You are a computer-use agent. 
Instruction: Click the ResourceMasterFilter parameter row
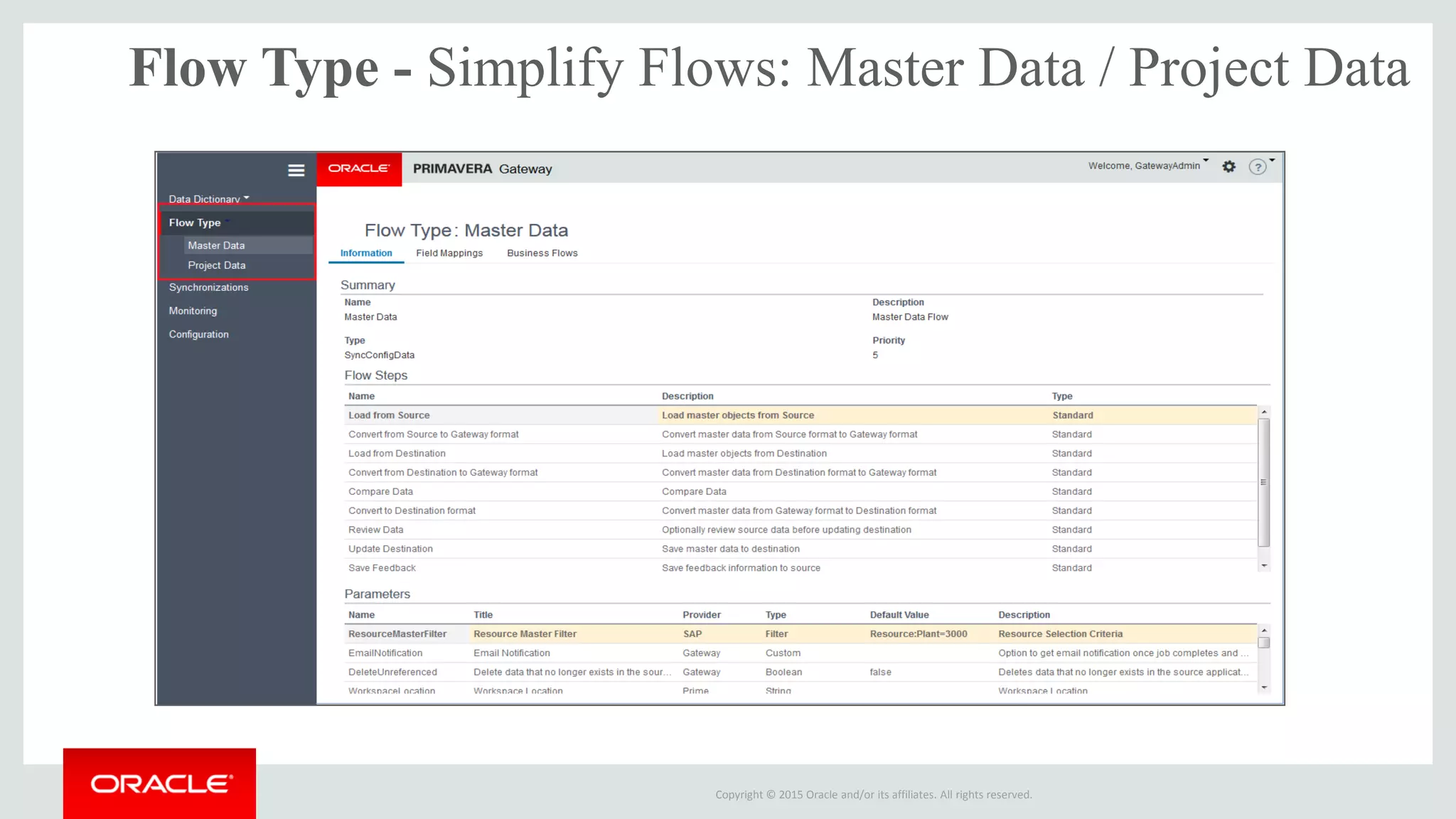pyautogui.click(x=800, y=634)
